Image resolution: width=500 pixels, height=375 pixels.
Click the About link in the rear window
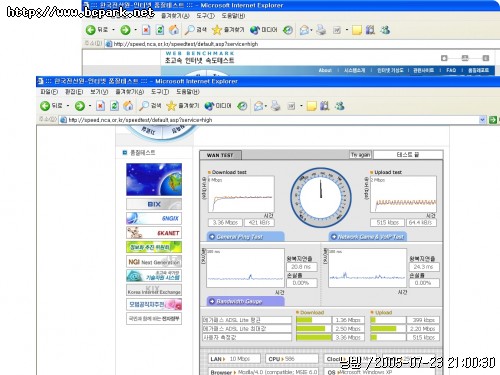(x=325, y=70)
